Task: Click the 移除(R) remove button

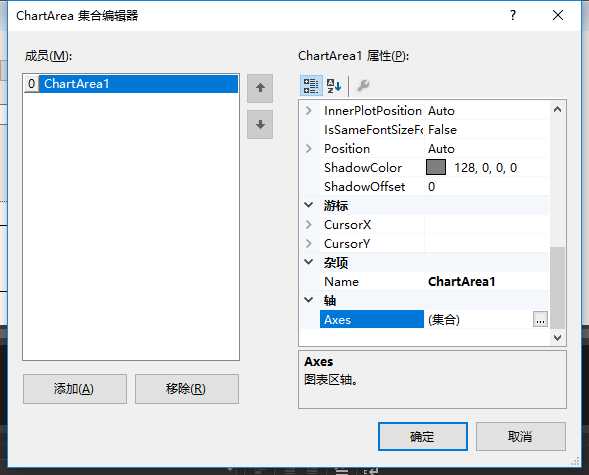Action: tap(187, 389)
